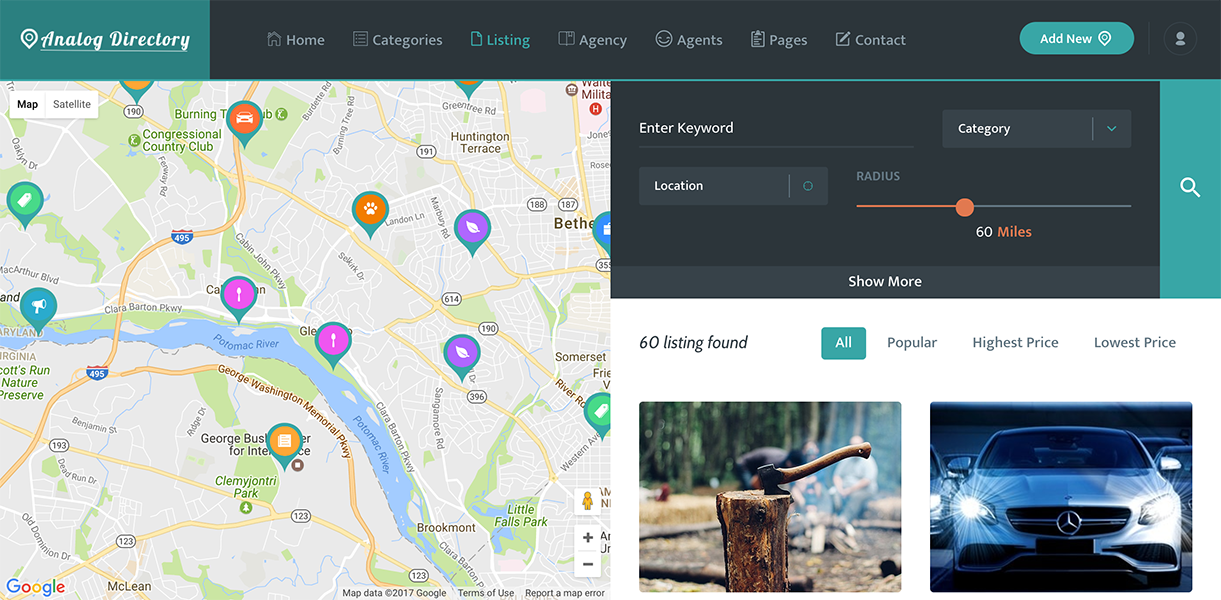Click Report a map error link
The width and height of the screenshot is (1221, 600).
coord(565,593)
